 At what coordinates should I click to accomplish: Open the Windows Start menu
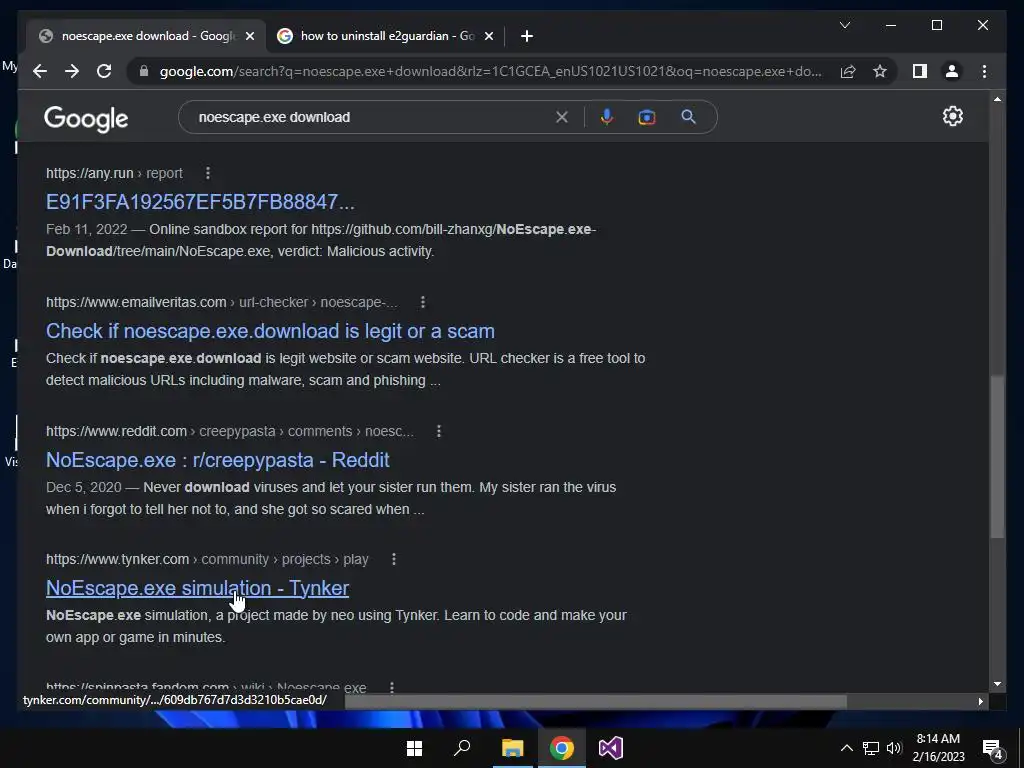(414, 748)
